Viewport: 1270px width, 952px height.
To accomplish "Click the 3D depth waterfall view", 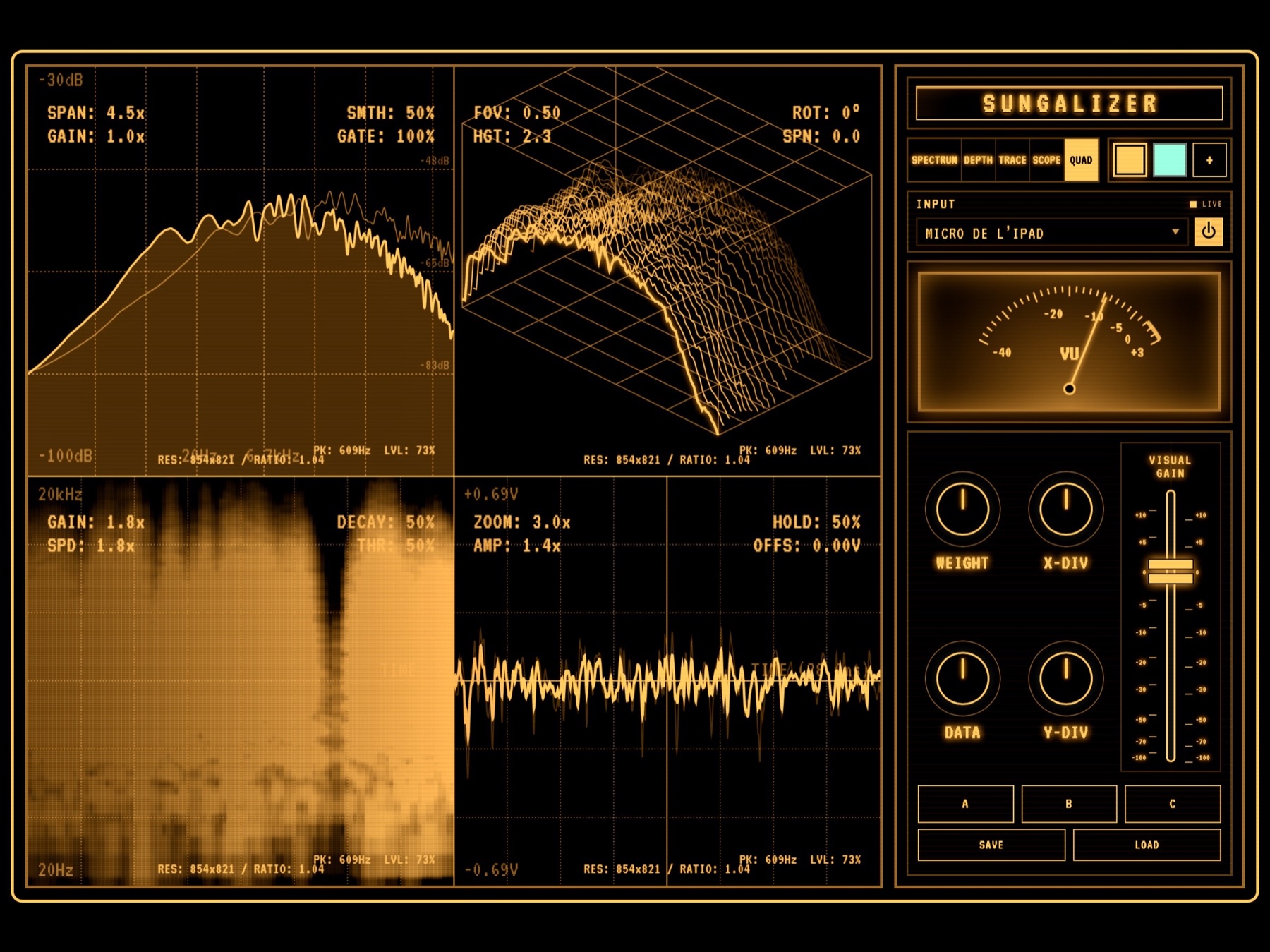I will click(667, 272).
